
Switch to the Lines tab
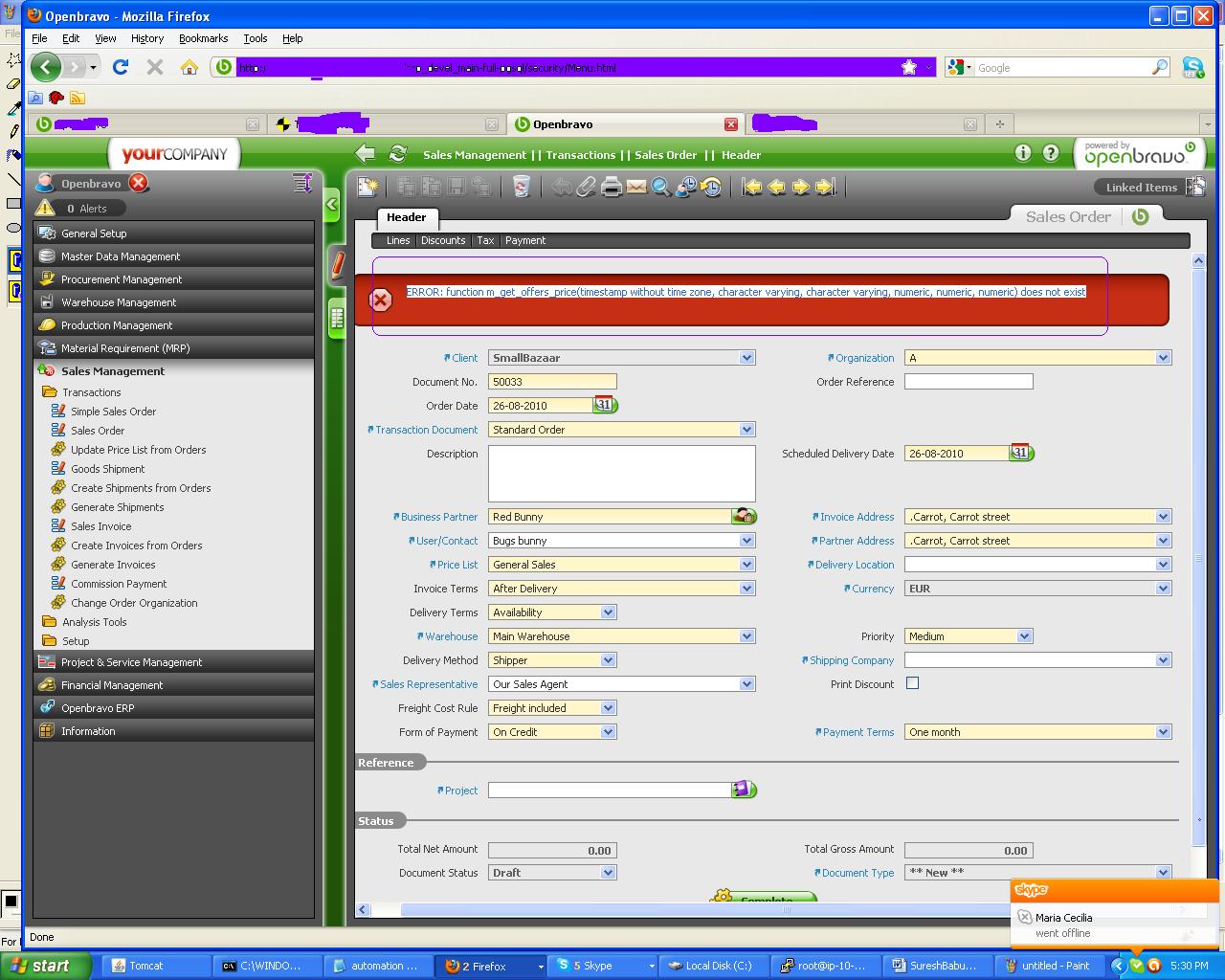398,240
